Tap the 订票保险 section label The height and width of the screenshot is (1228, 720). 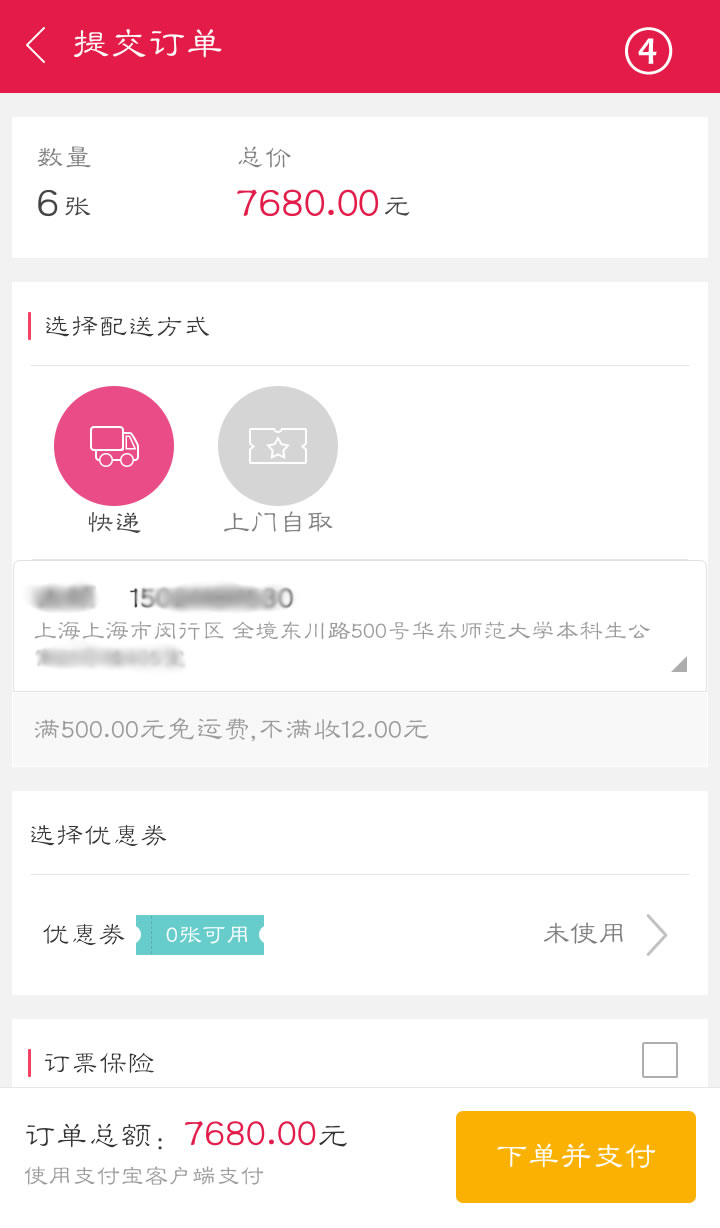coord(99,1063)
